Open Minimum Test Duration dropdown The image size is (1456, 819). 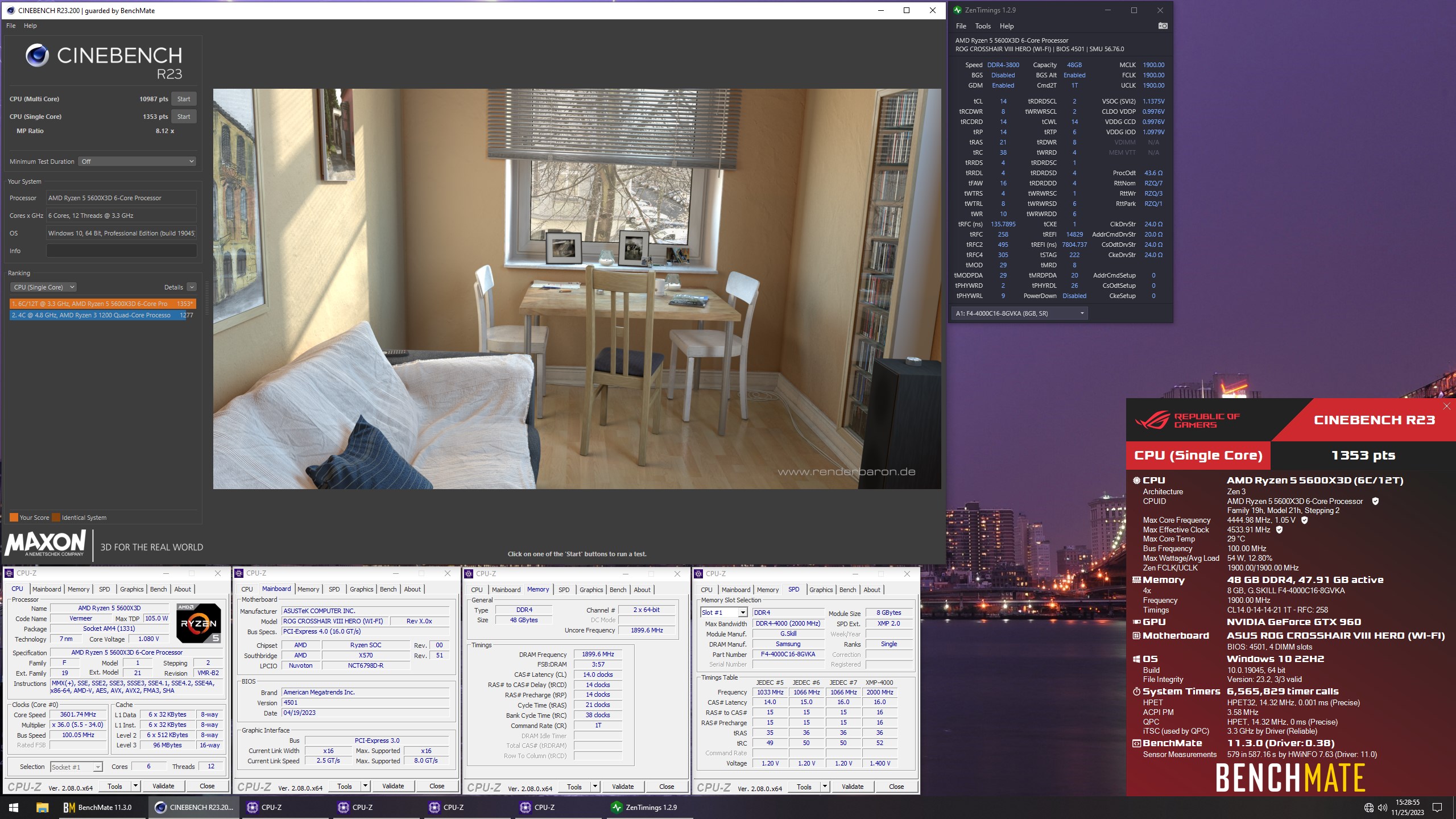(x=137, y=162)
